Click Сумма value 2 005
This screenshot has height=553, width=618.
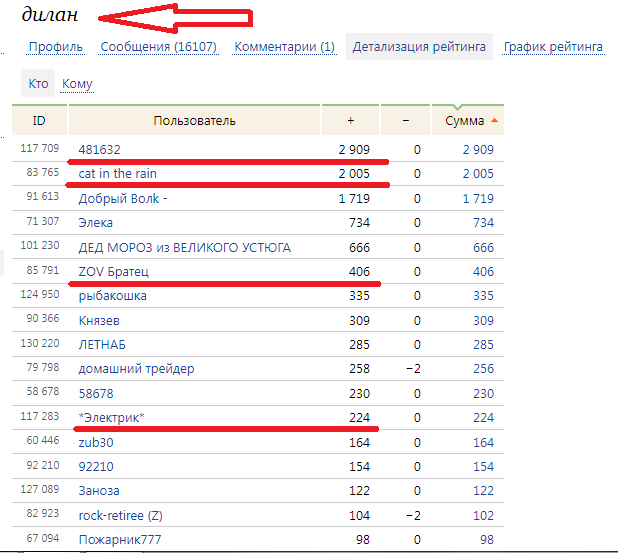pos(478,173)
